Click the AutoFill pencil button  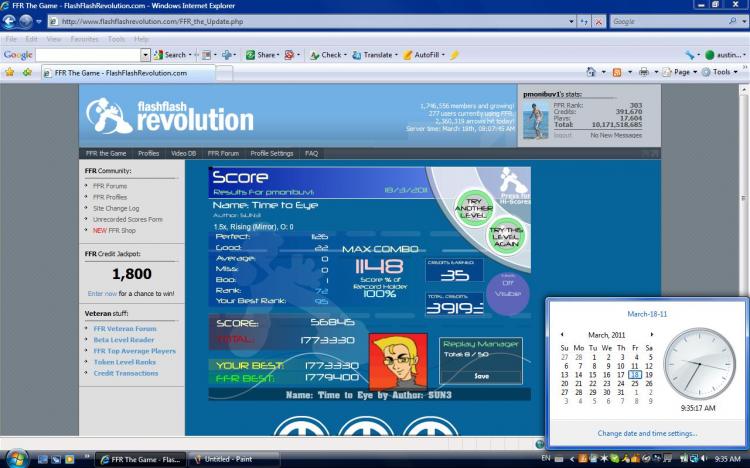tap(423, 55)
